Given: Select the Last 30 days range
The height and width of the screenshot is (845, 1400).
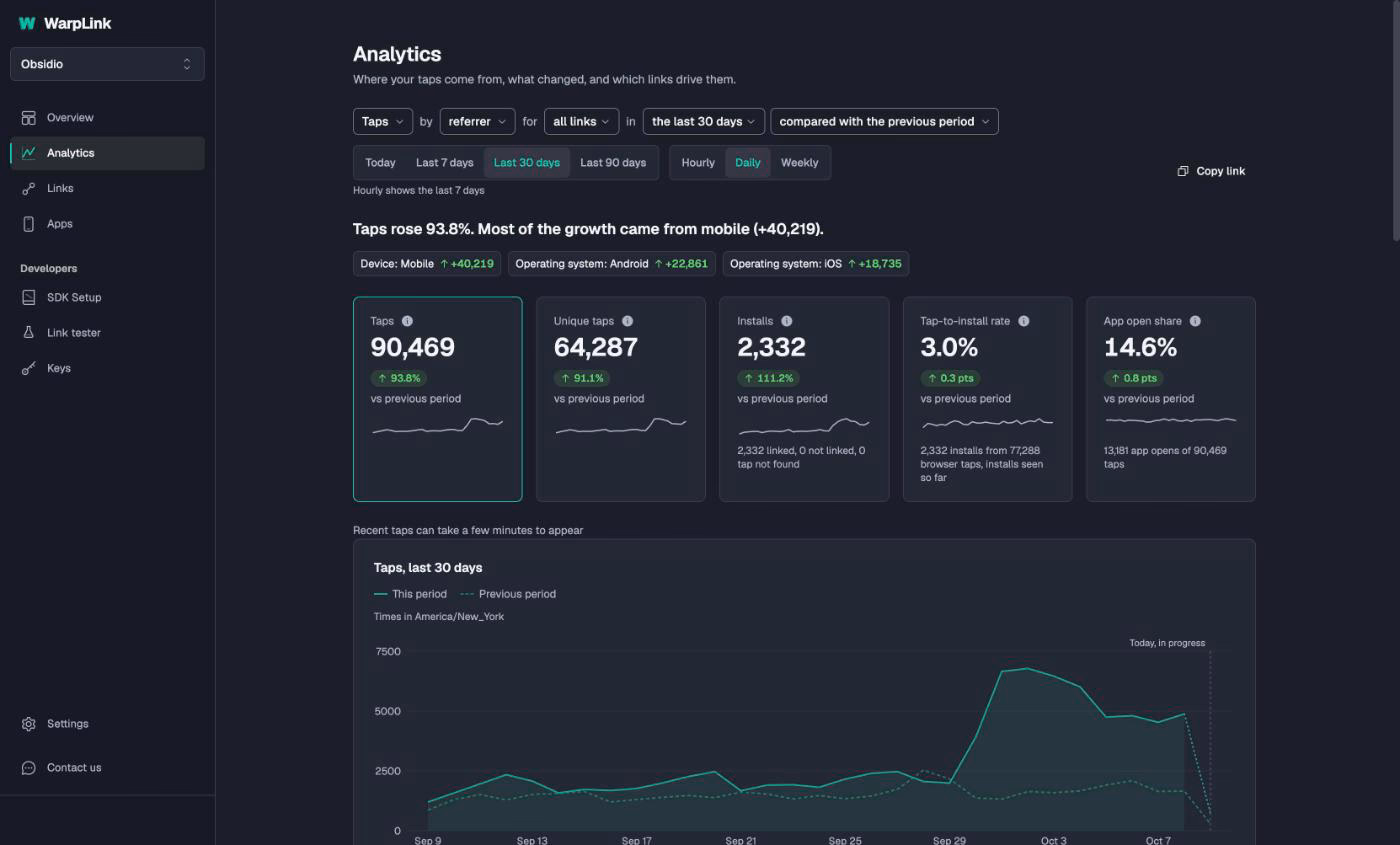Looking at the screenshot, I should [x=527, y=163].
